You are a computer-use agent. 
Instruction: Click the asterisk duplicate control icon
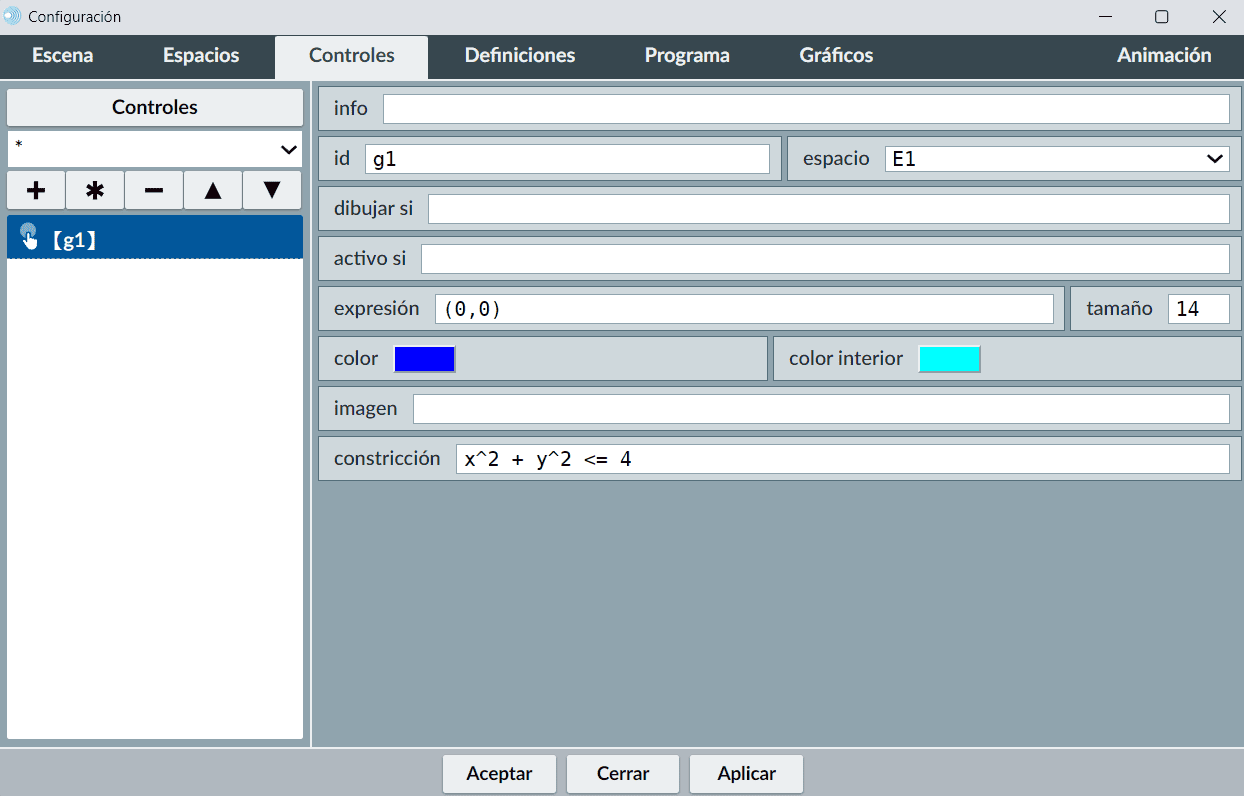(x=95, y=190)
